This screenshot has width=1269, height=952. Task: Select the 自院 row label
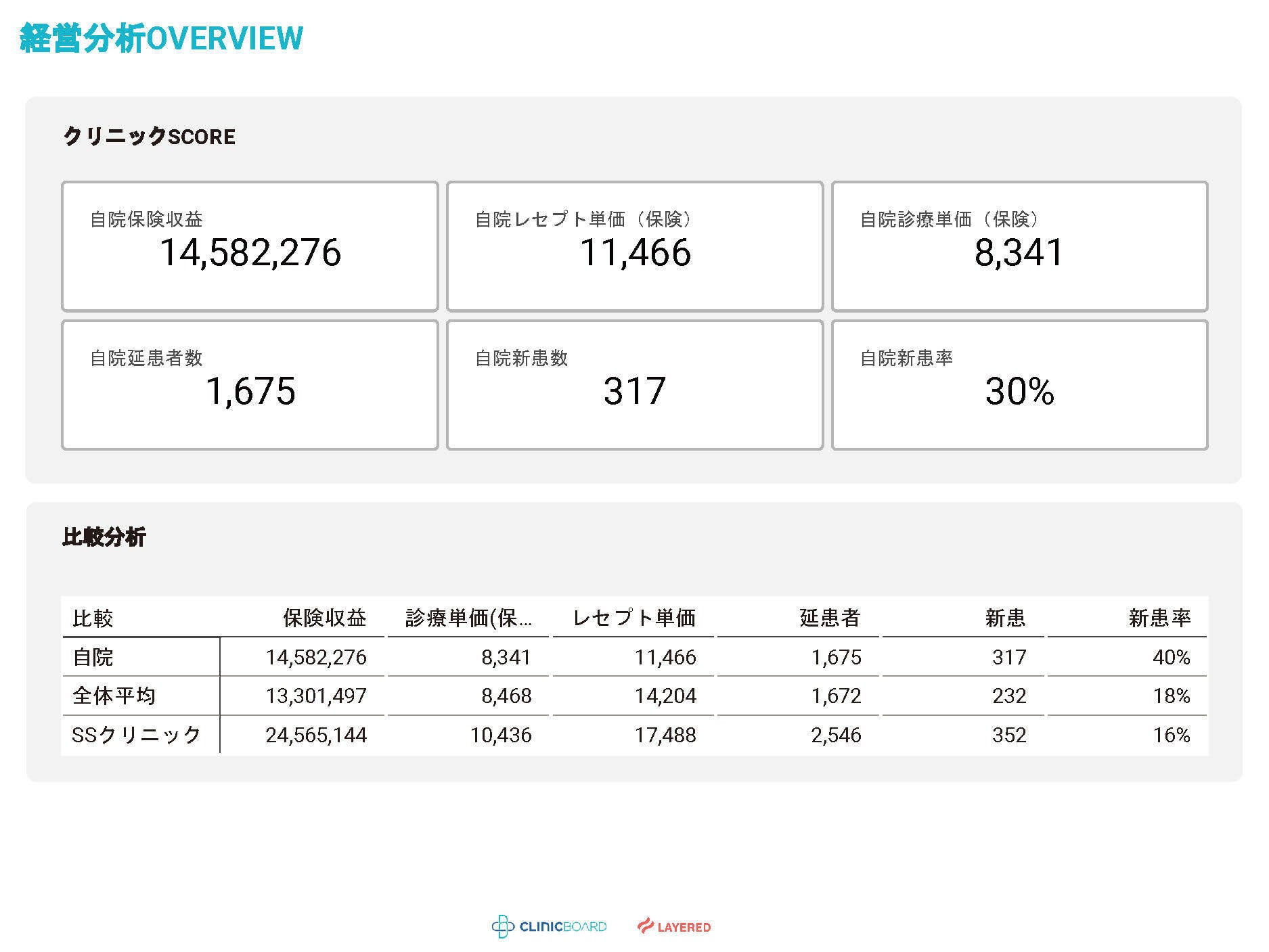93,657
